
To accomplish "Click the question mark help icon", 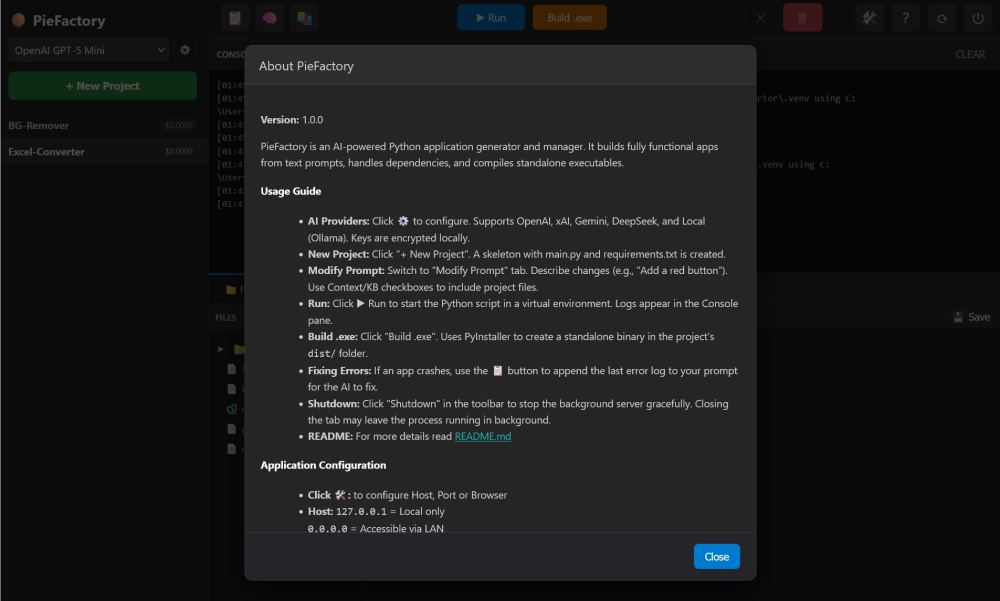I will (905, 18).
